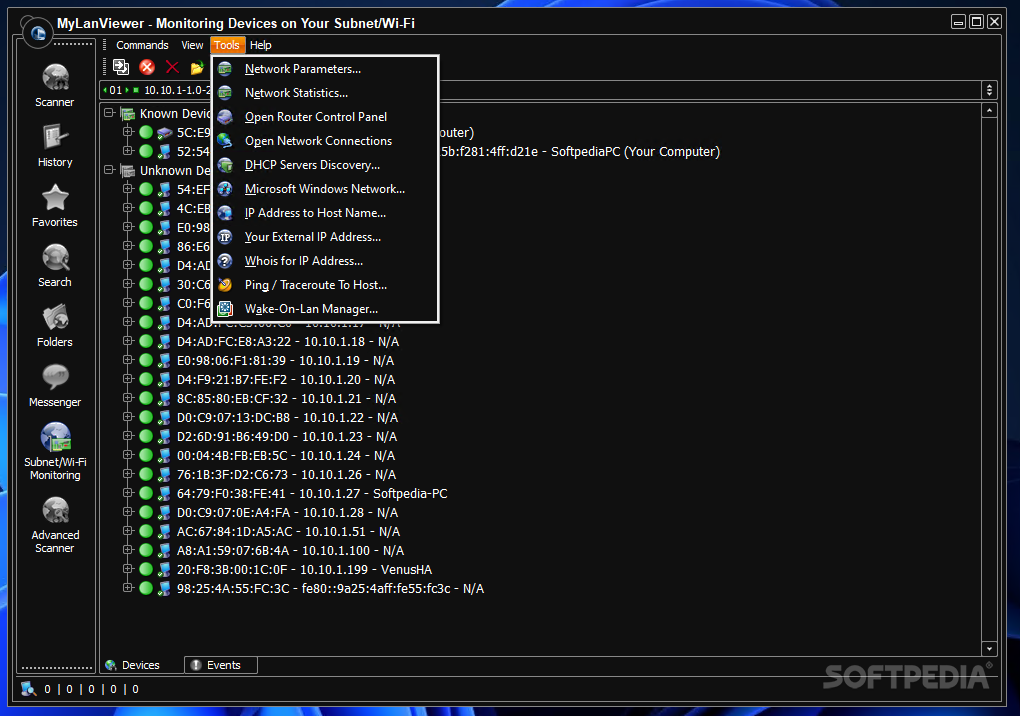Screen dimensions: 1020x716
Task: Close the Tools menu via its header
Action: click(227, 45)
